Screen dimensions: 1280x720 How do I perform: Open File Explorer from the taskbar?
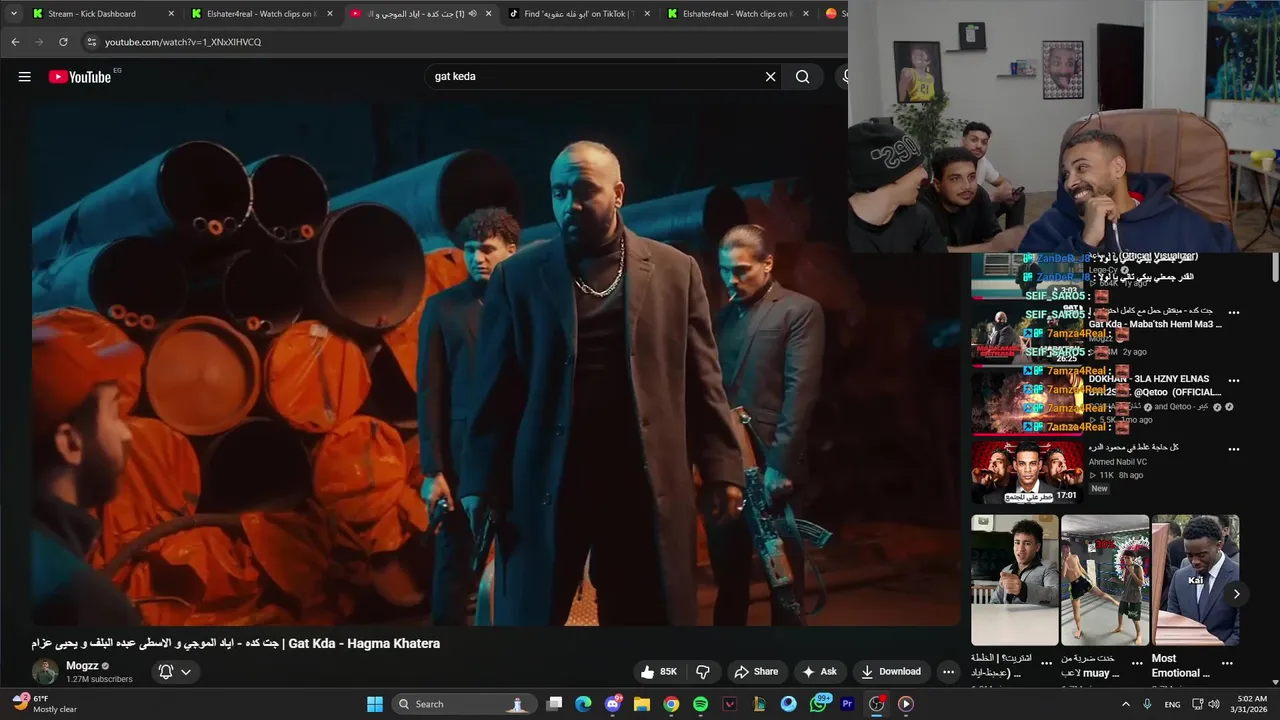[642, 704]
